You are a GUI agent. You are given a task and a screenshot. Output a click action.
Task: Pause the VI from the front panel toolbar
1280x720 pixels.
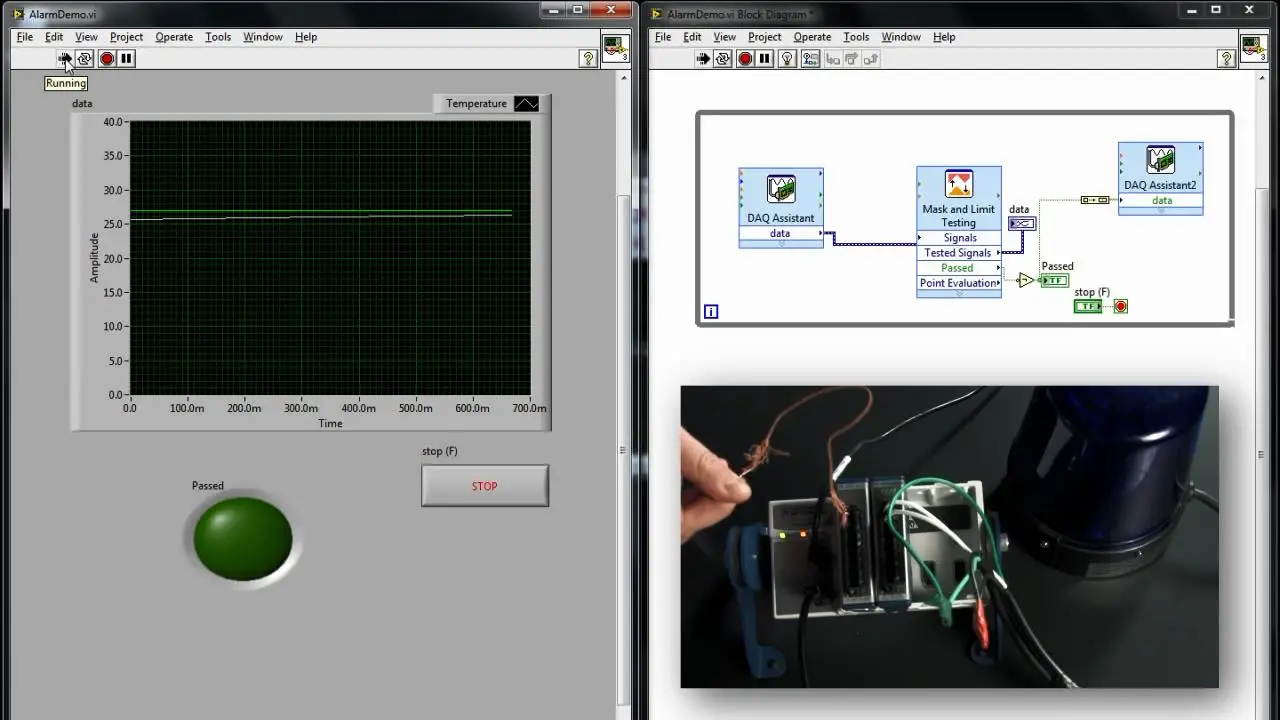(126, 59)
